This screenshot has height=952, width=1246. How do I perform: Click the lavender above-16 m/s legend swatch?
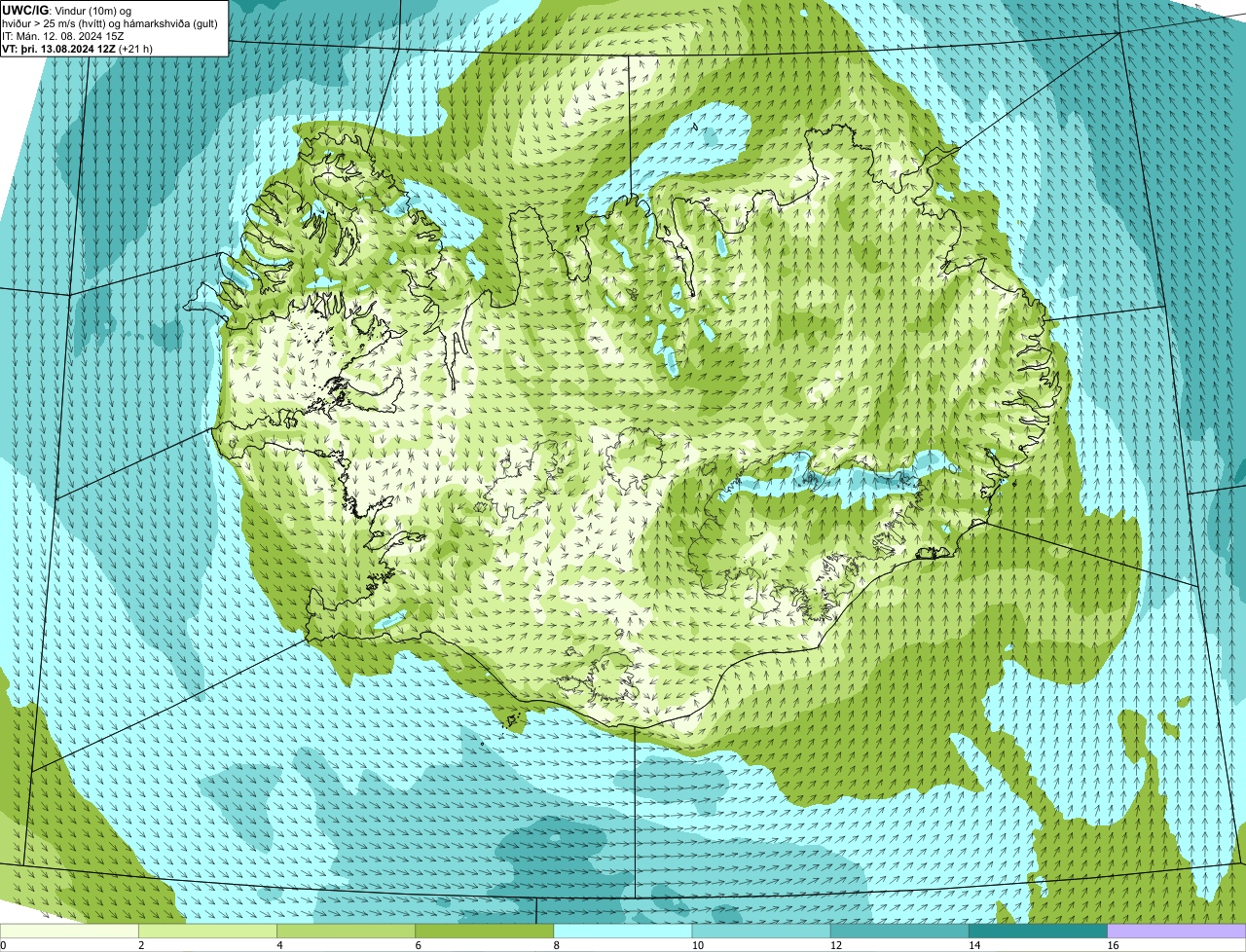click(1177, 932)
